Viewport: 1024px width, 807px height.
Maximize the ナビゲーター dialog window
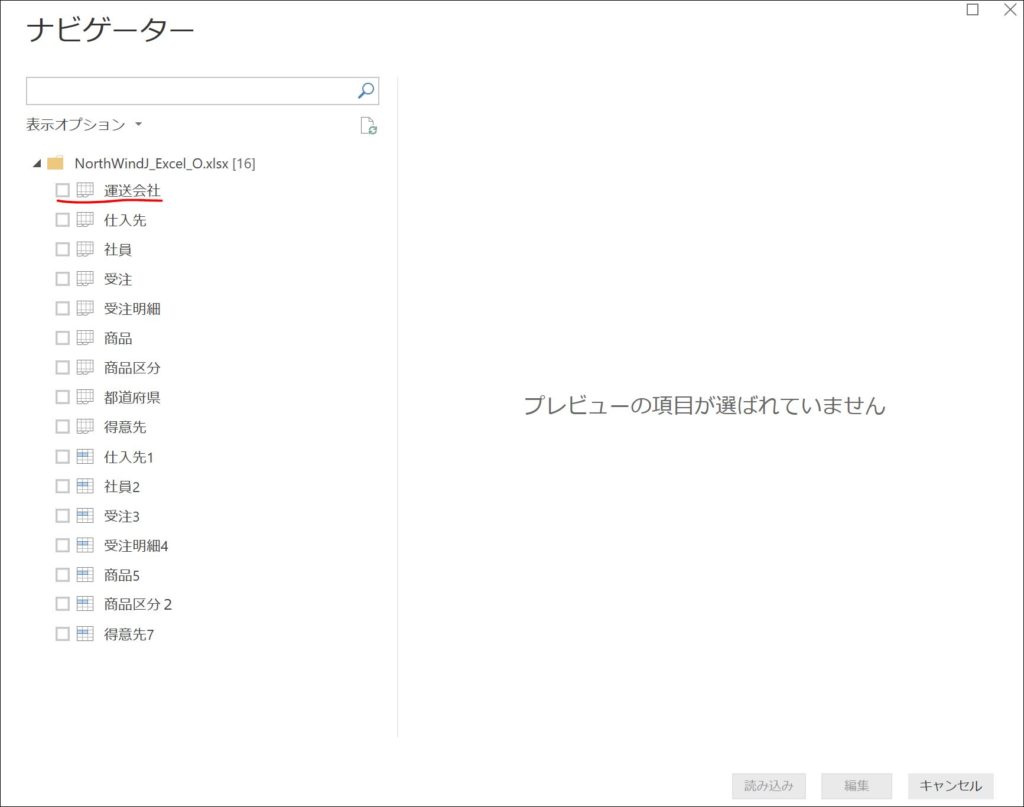[x=972, y=9]
